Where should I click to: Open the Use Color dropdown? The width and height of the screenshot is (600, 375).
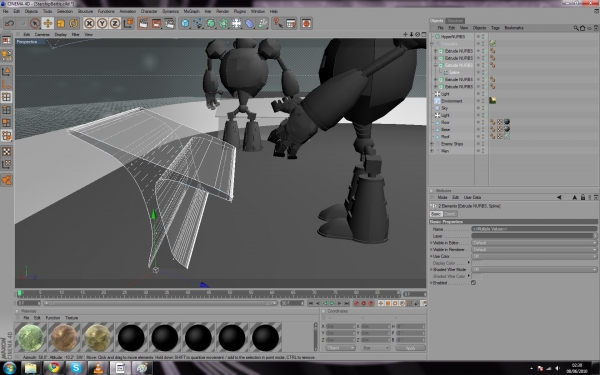534,256
